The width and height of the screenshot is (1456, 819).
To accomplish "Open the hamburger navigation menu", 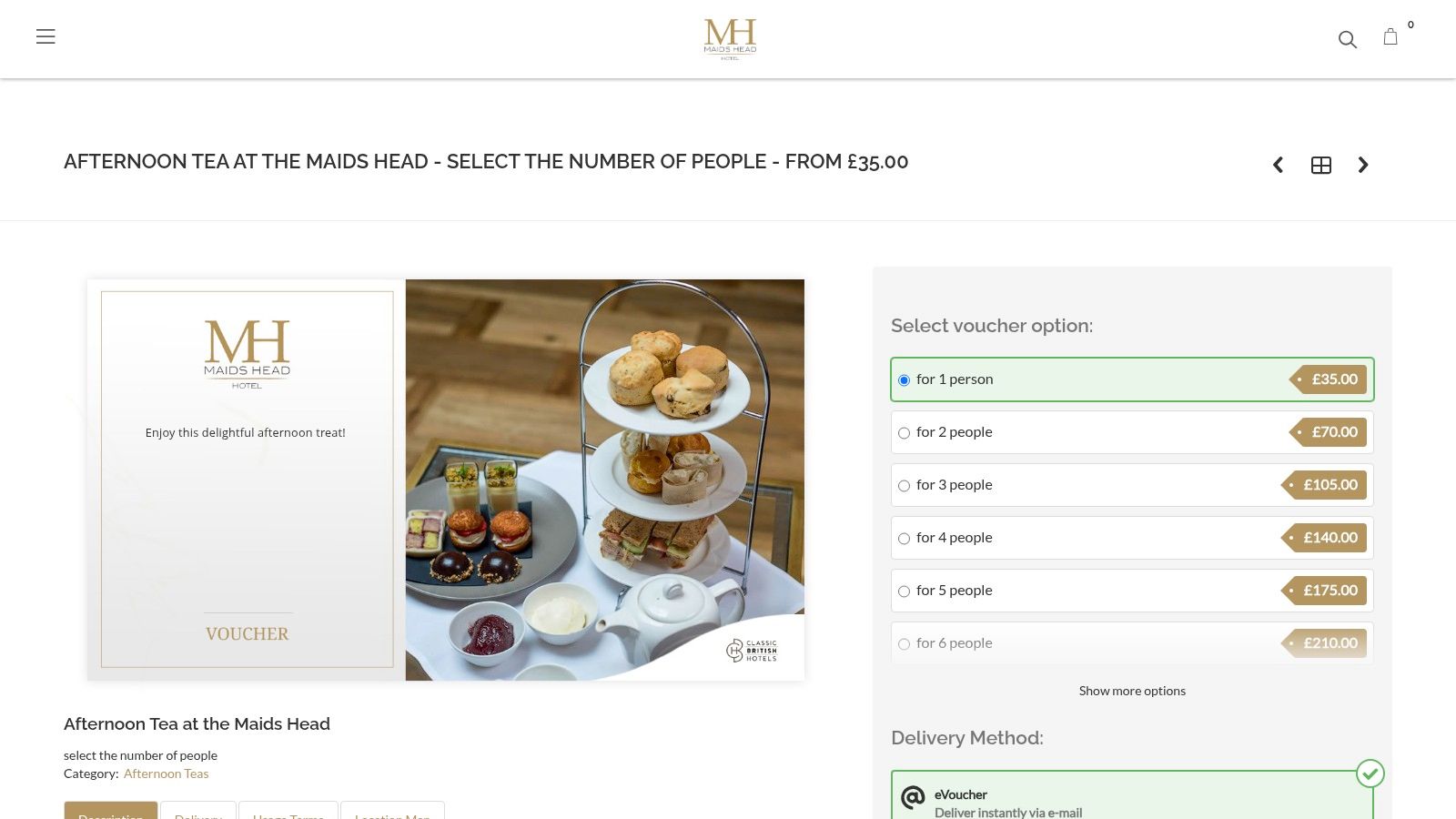I will click(45, 36).
